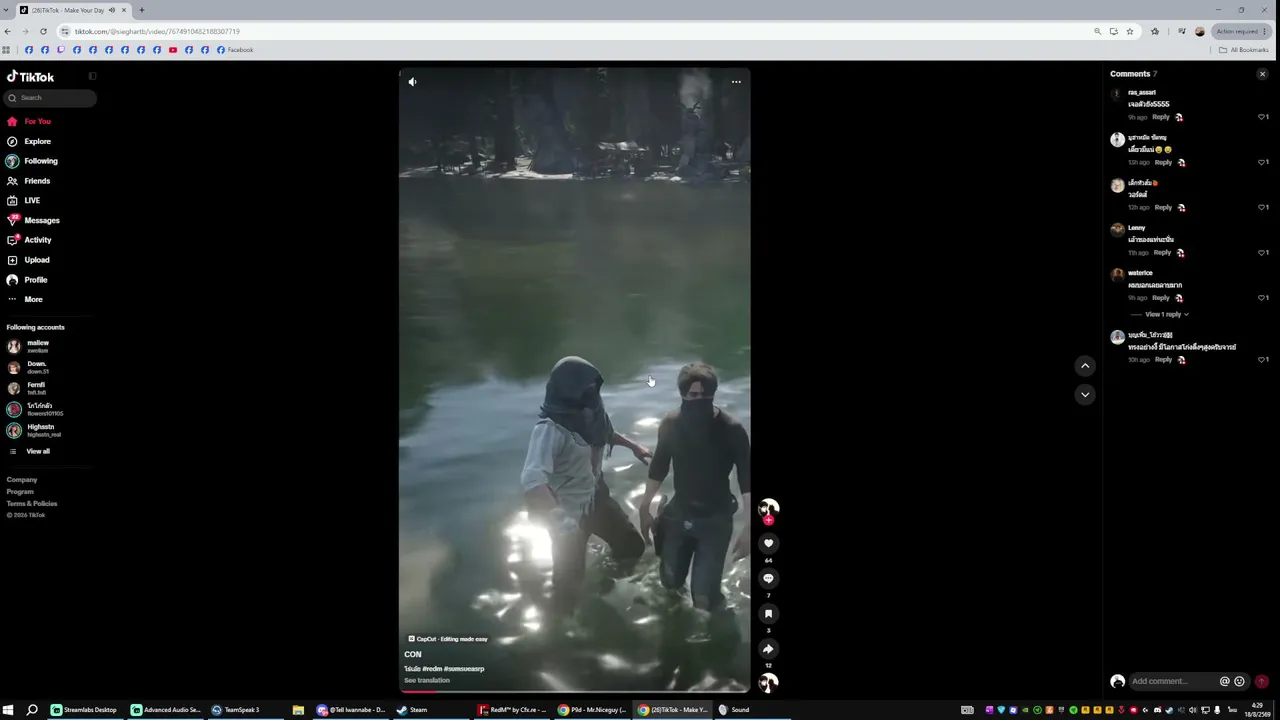Mute the video with the speaker icon
This screenshot has height=720, width=1280.
point(412,82)
